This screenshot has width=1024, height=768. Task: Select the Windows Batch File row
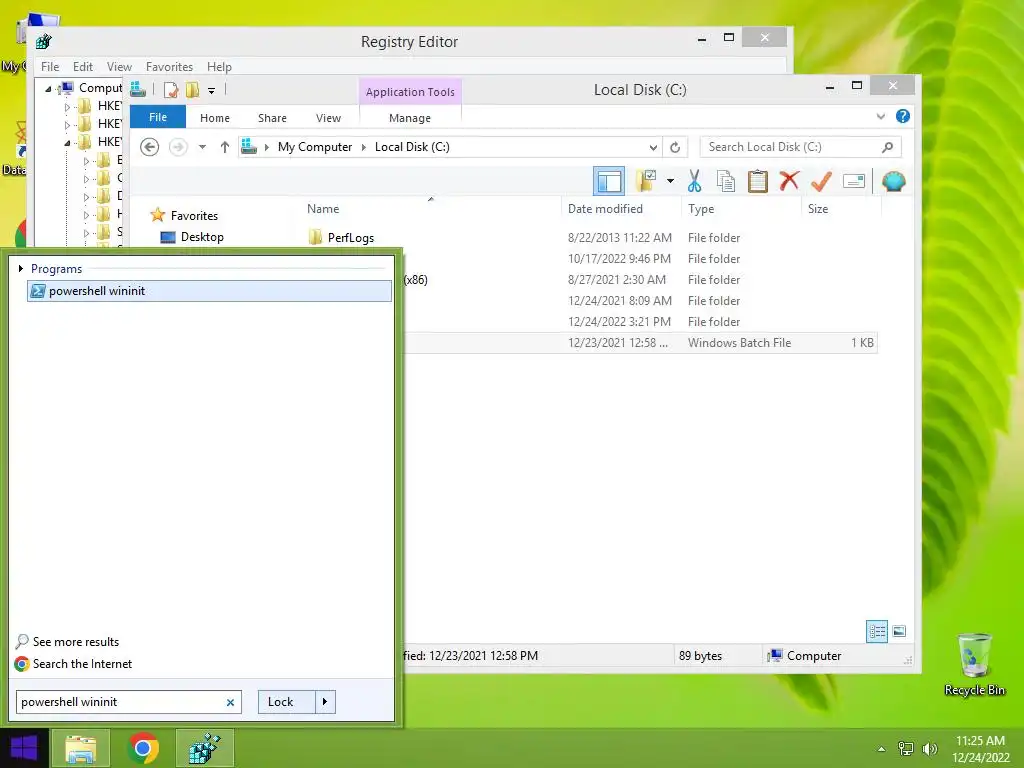(x=640, y=343)
